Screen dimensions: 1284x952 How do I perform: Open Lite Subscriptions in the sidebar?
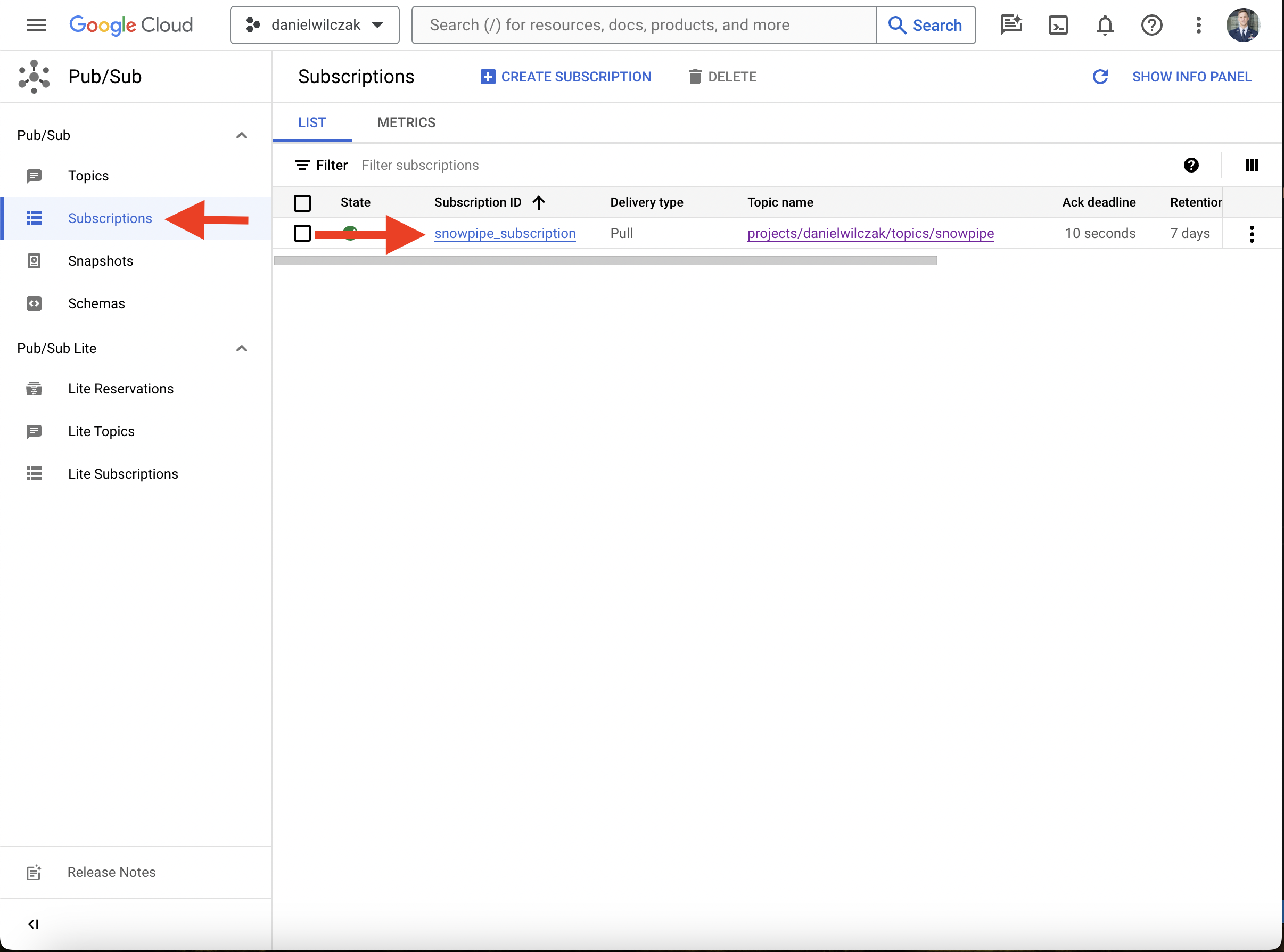click(x=122, y=474)
